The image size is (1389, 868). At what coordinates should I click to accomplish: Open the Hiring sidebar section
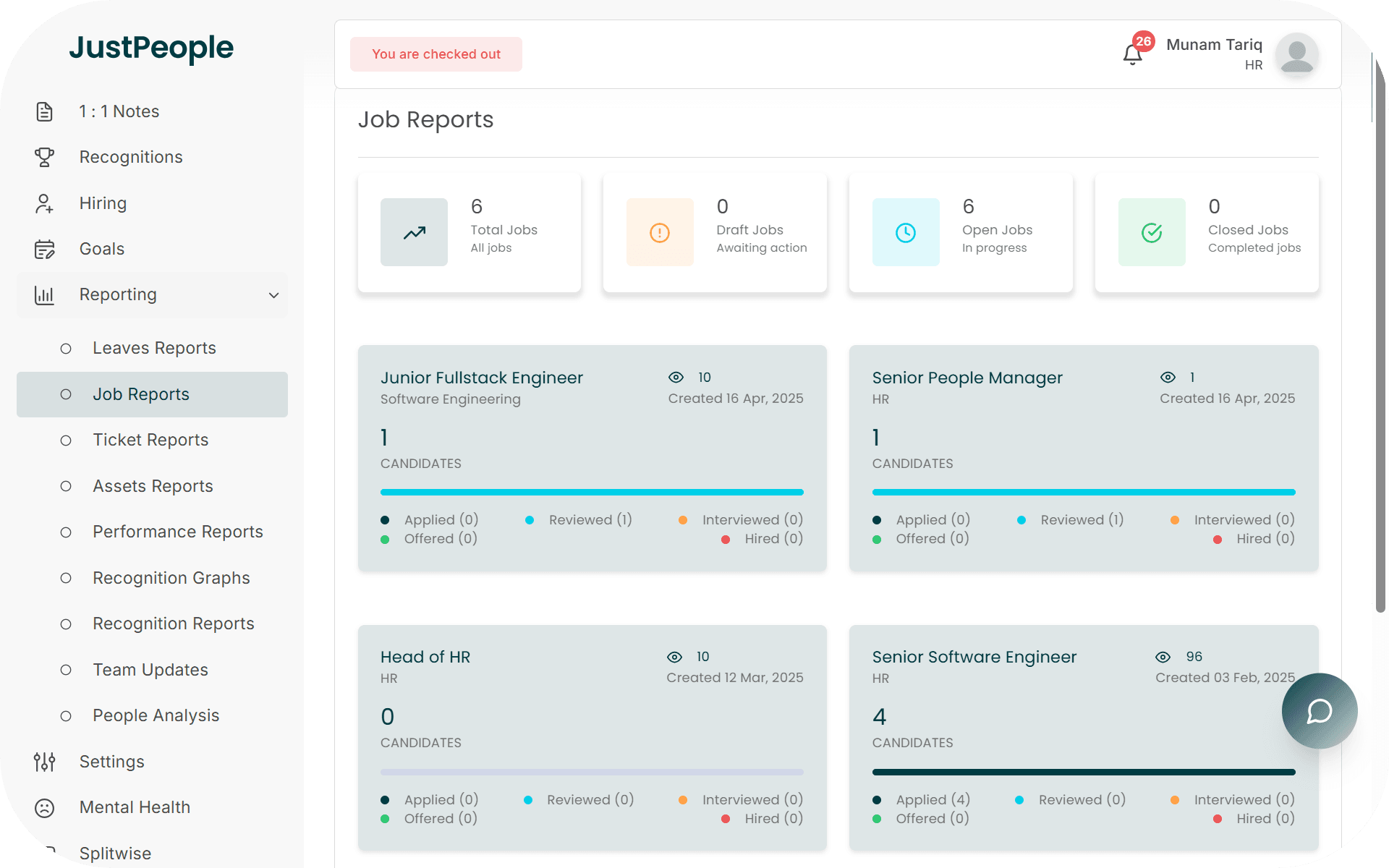103,203
